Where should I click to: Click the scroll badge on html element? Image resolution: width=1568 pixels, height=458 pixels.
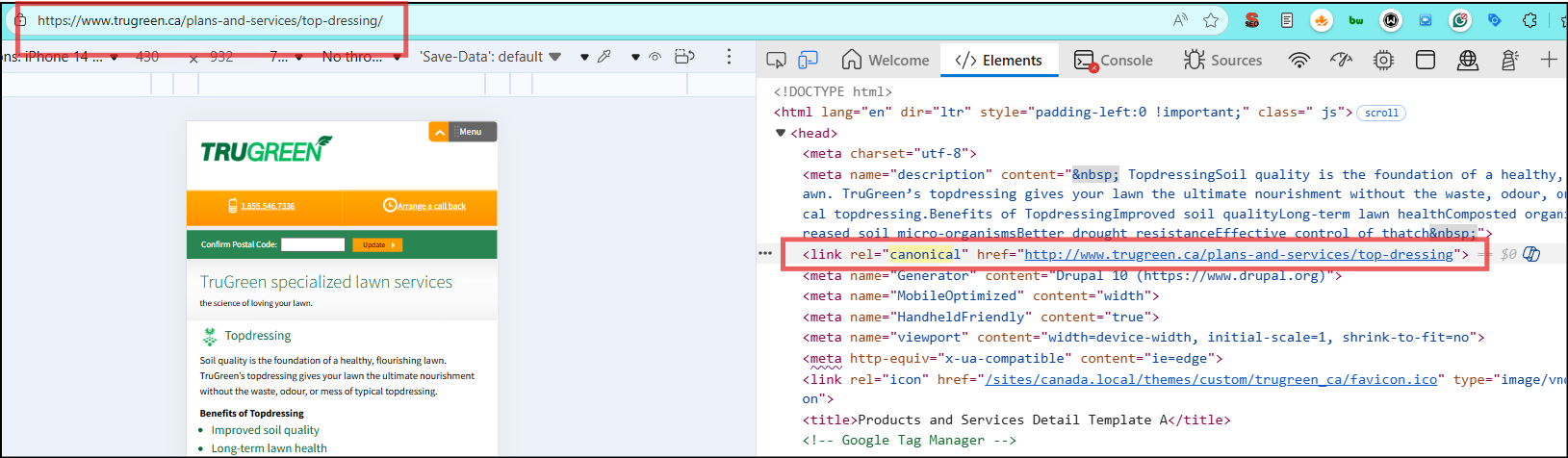(x=1381, y=113)
